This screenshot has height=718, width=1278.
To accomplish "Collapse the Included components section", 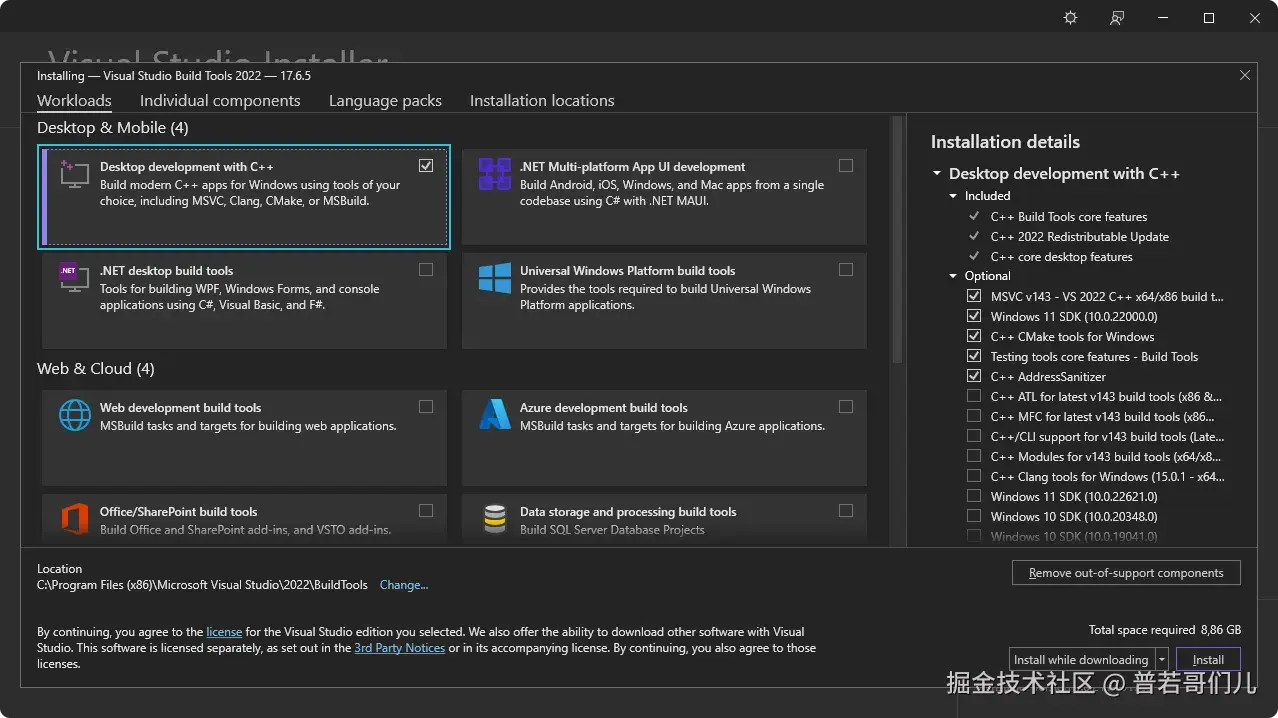I will 954,196.
